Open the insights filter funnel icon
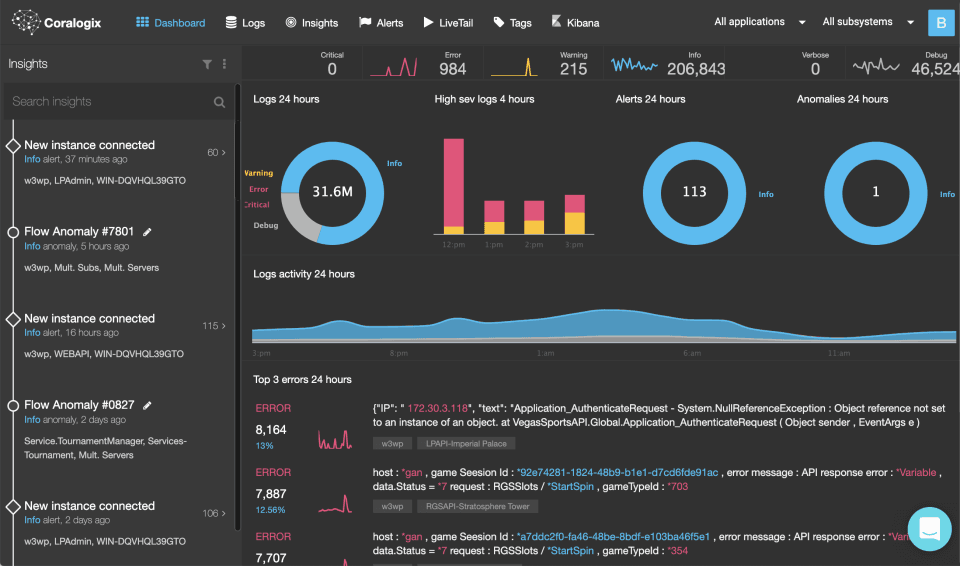Image resolution: width=960 pixels, height=566 pixels. 207,64
